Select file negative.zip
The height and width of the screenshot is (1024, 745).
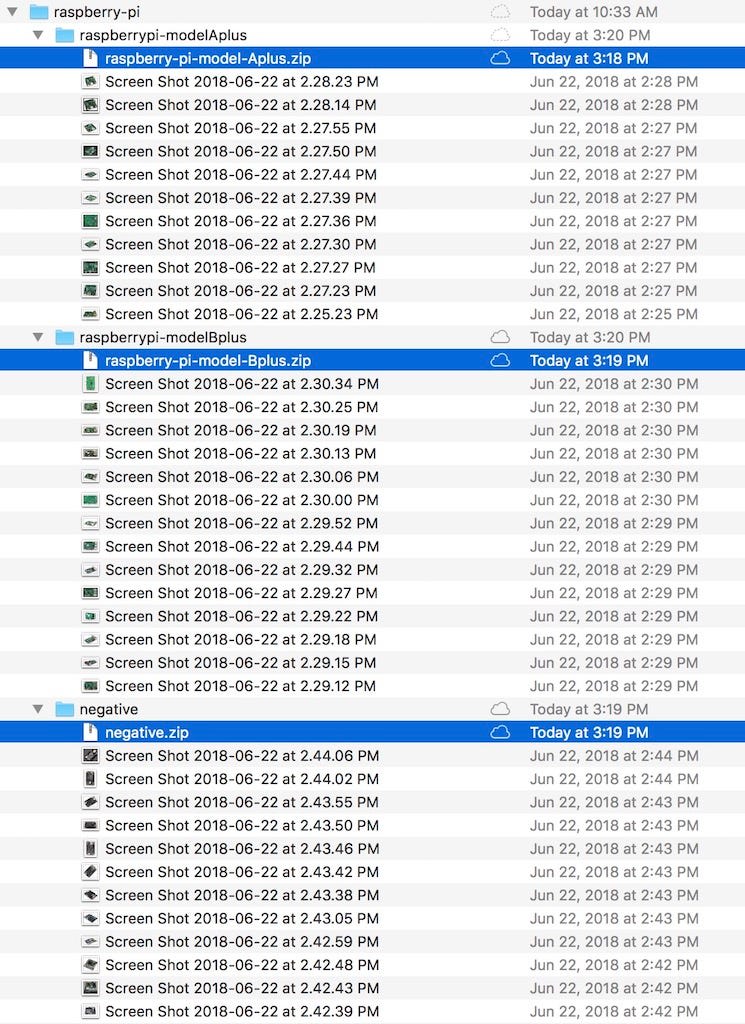[x=147, y=732]
